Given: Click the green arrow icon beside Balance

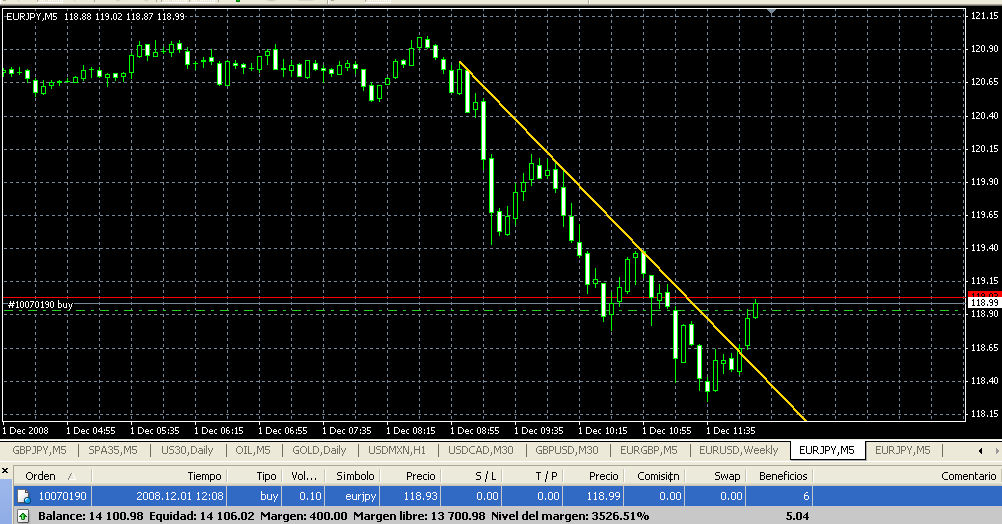Looking at the screenshot, I should [23, 516].
